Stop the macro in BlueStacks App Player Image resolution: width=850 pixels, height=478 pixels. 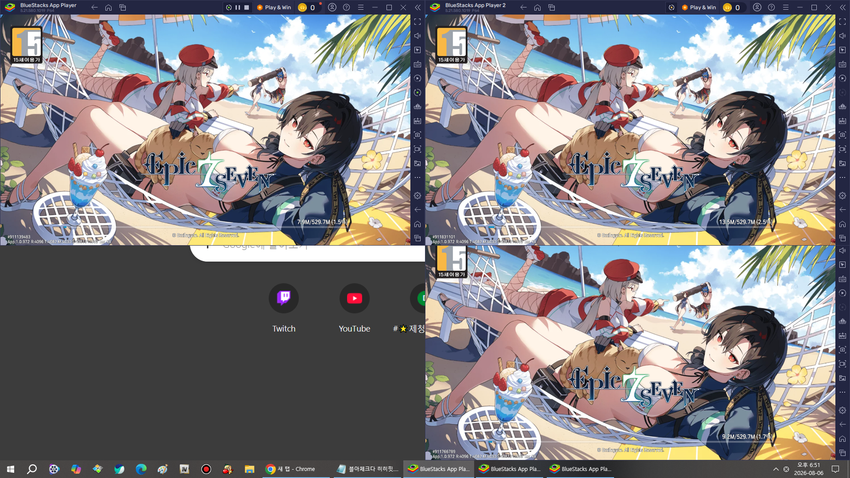click(247, 8)
